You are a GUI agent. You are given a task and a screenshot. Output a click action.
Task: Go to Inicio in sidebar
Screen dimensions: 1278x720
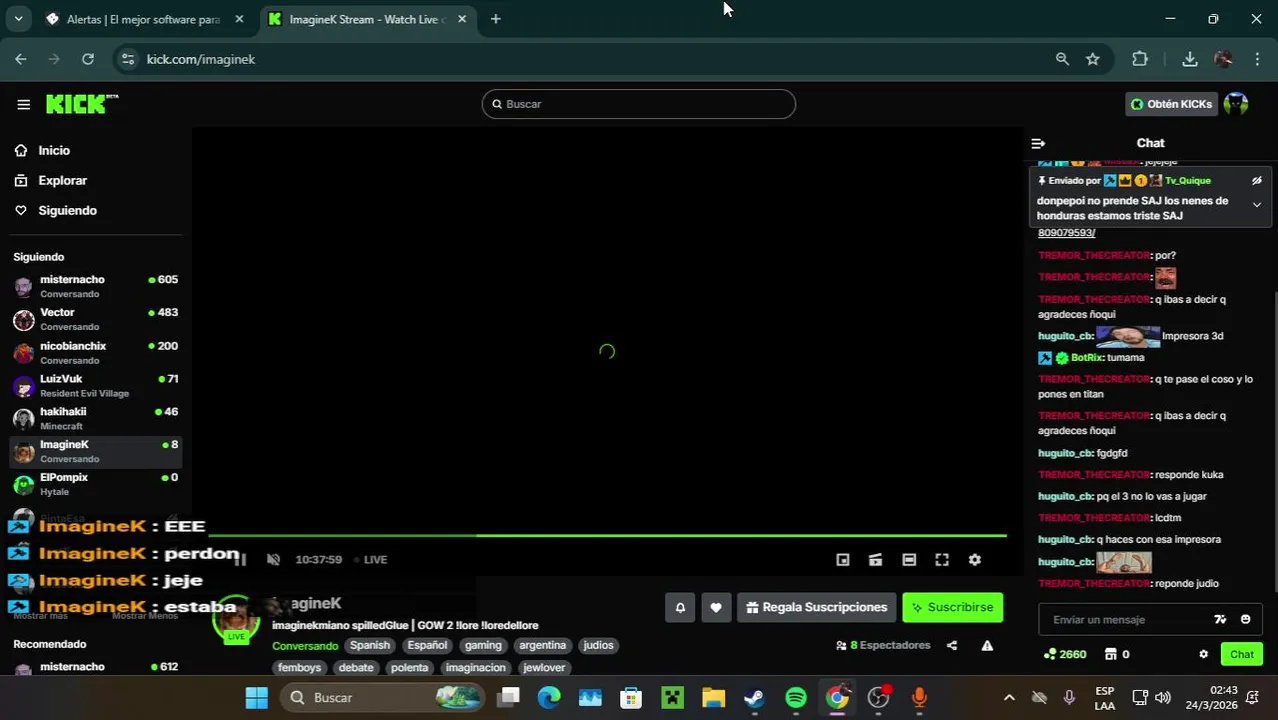pos(54,150)
